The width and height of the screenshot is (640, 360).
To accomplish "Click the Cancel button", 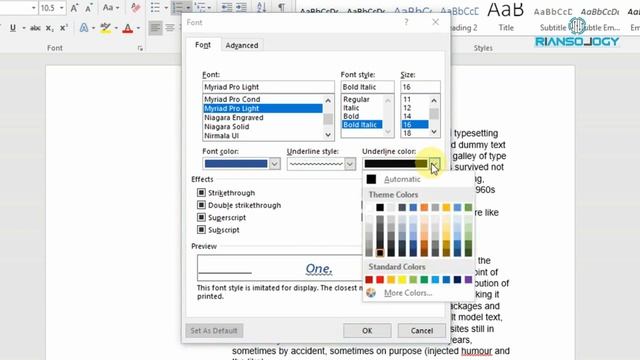I will coord(422,331).
